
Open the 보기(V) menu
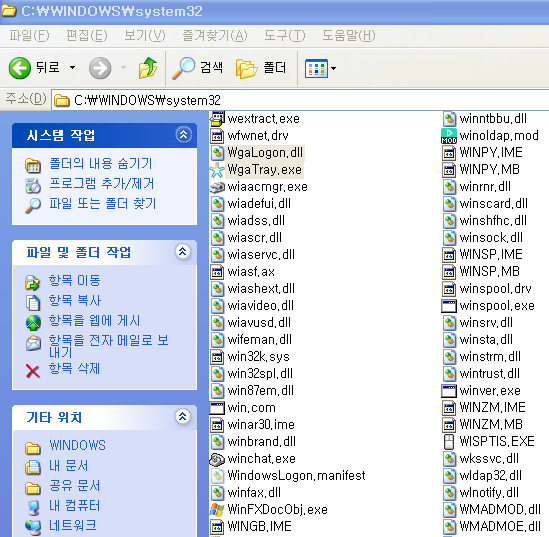pyautogui.click(x=145, y=35)
